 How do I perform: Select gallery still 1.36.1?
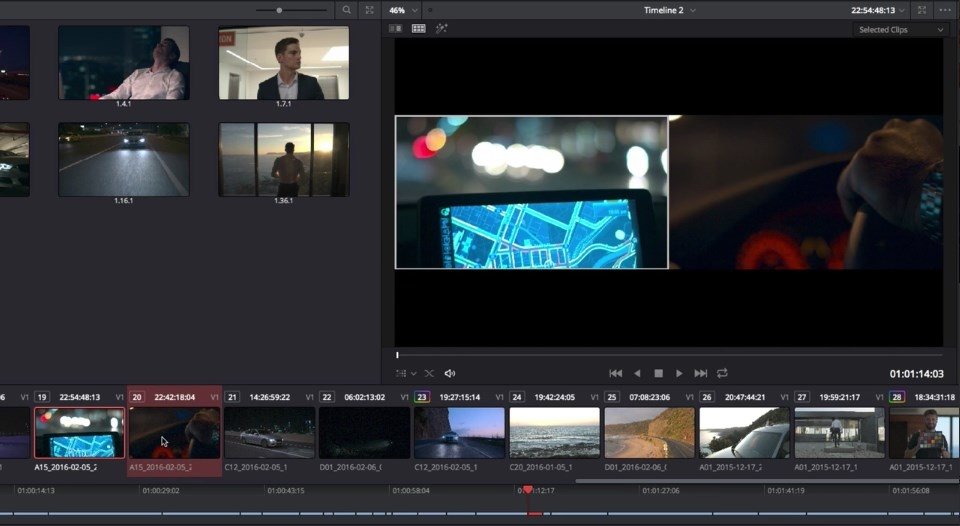click(284, 159)
